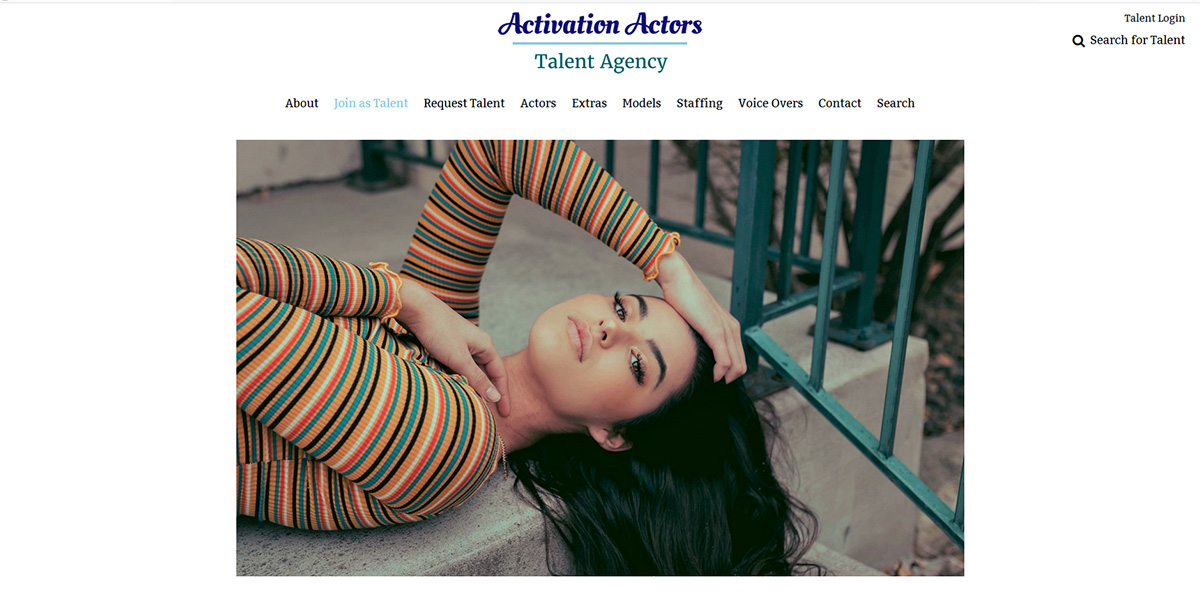Viewport: 1200px width, 600px height.
Task: Open the Extras navigation item
Action: 589,103
